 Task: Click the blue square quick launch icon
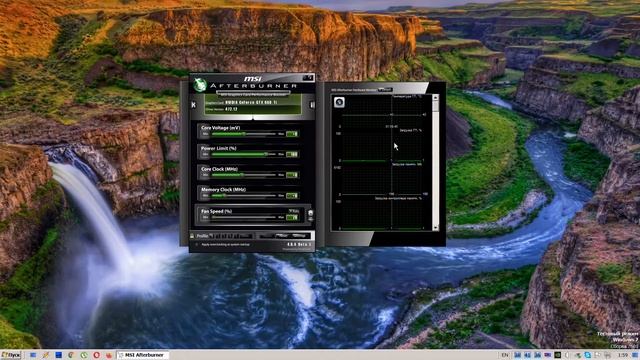coord(59,355)
